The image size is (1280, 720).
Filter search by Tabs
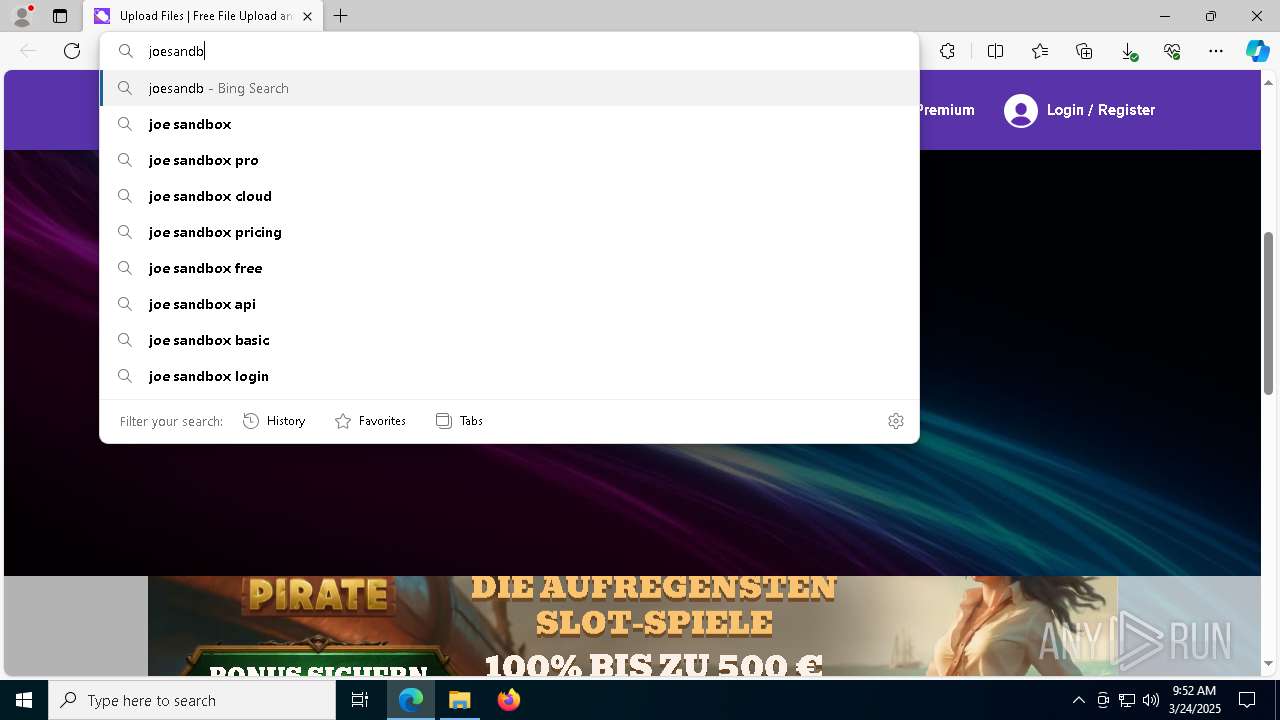click(459, 421)
